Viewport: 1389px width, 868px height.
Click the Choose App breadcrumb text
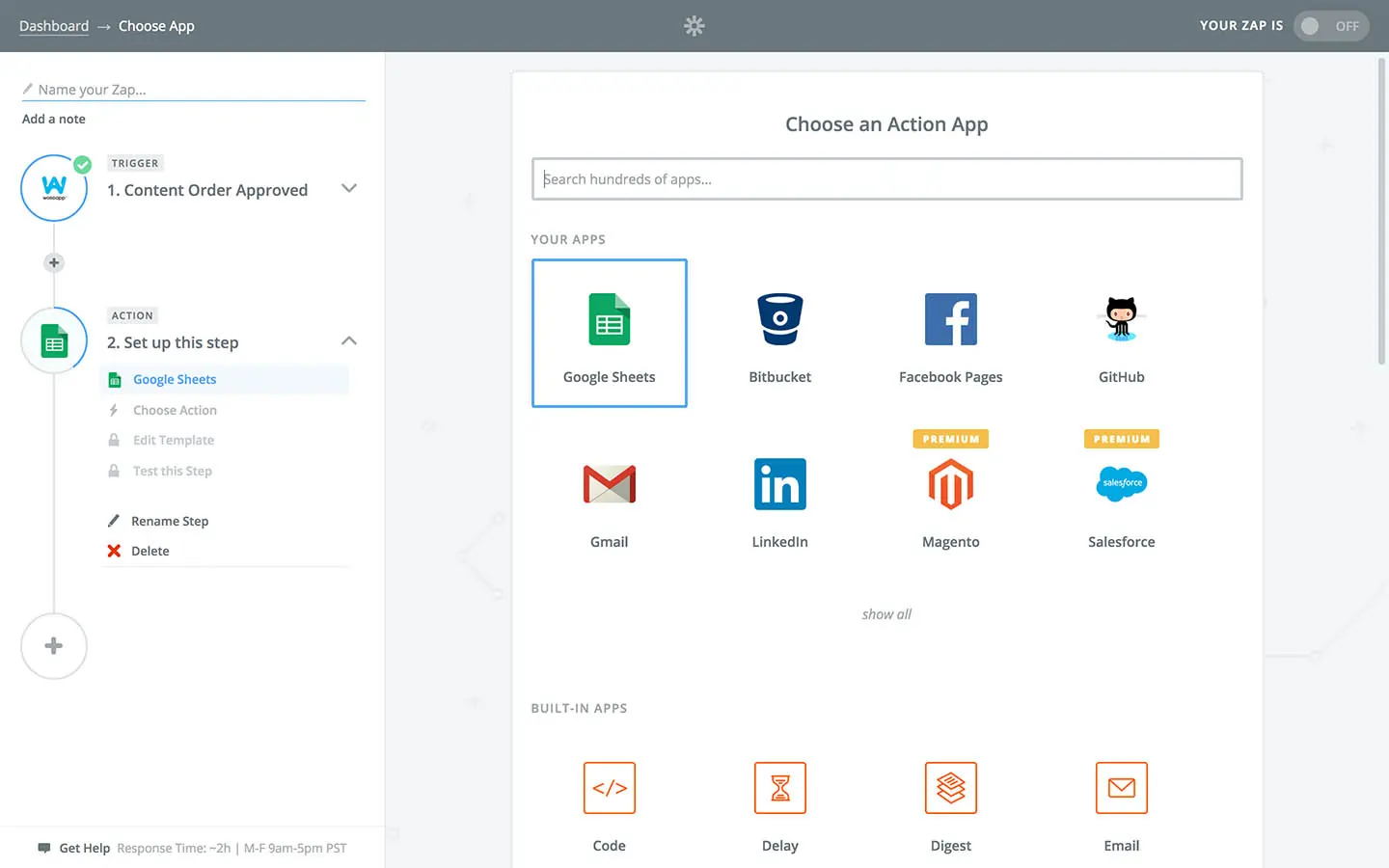click(x=156, y=26)
